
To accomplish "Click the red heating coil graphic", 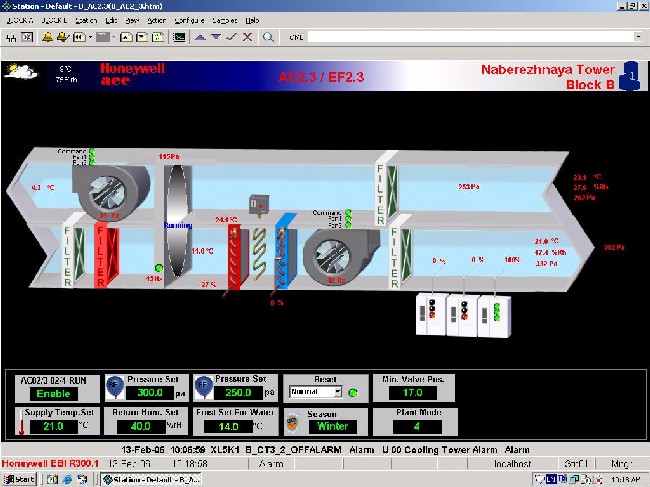I will 238,256.
